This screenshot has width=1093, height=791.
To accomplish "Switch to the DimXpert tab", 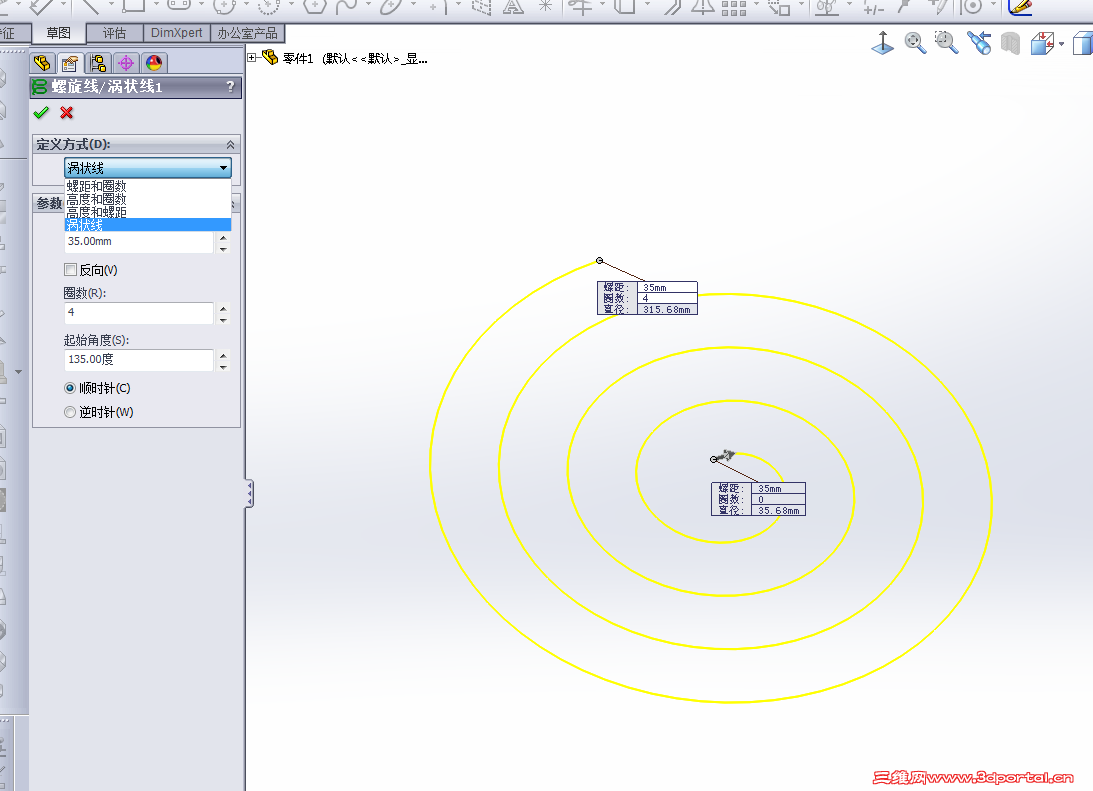I will [176, 33].
